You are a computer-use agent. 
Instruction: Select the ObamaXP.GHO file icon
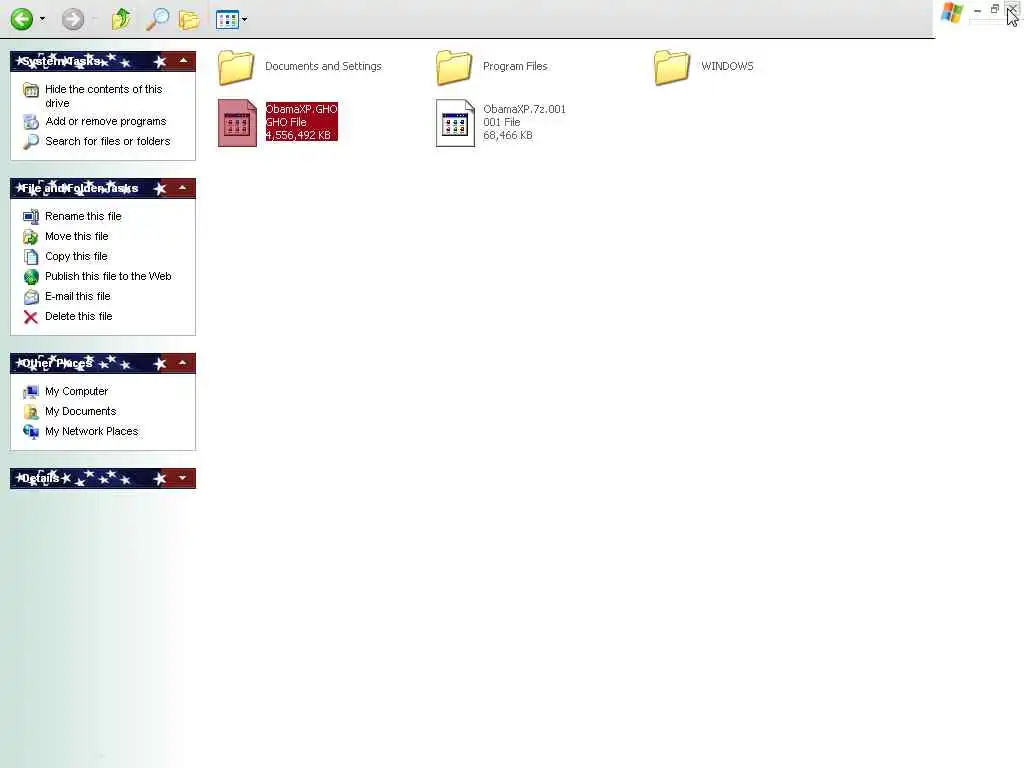coord(237,123)
